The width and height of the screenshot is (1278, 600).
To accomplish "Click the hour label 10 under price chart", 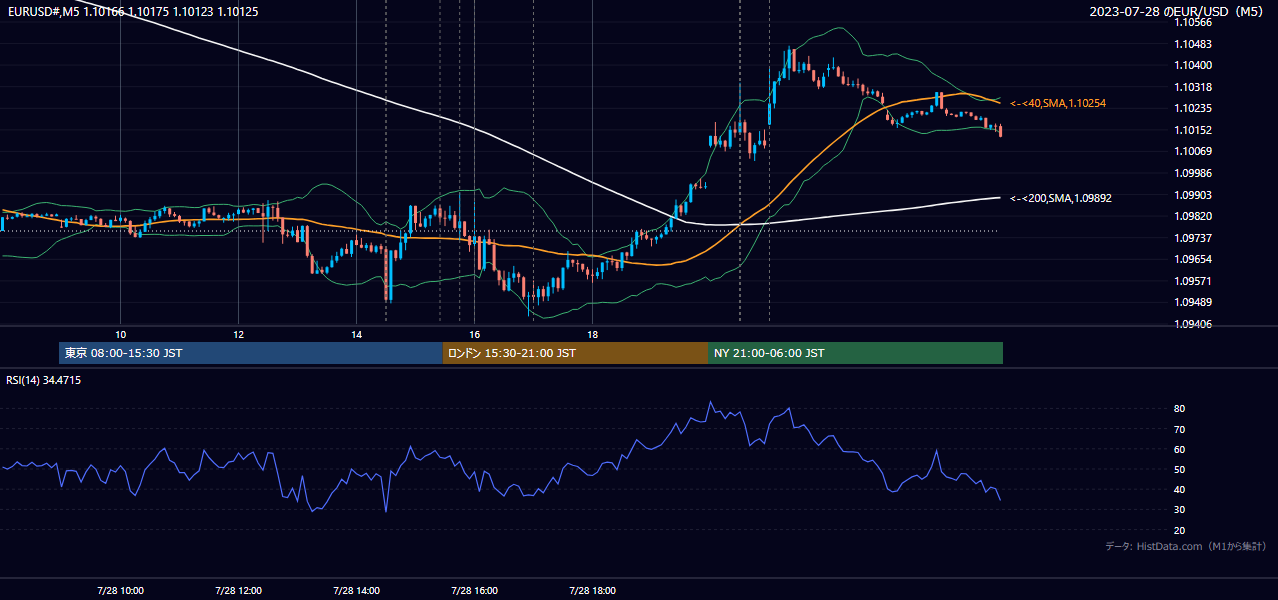I will [x=120, y=334].
